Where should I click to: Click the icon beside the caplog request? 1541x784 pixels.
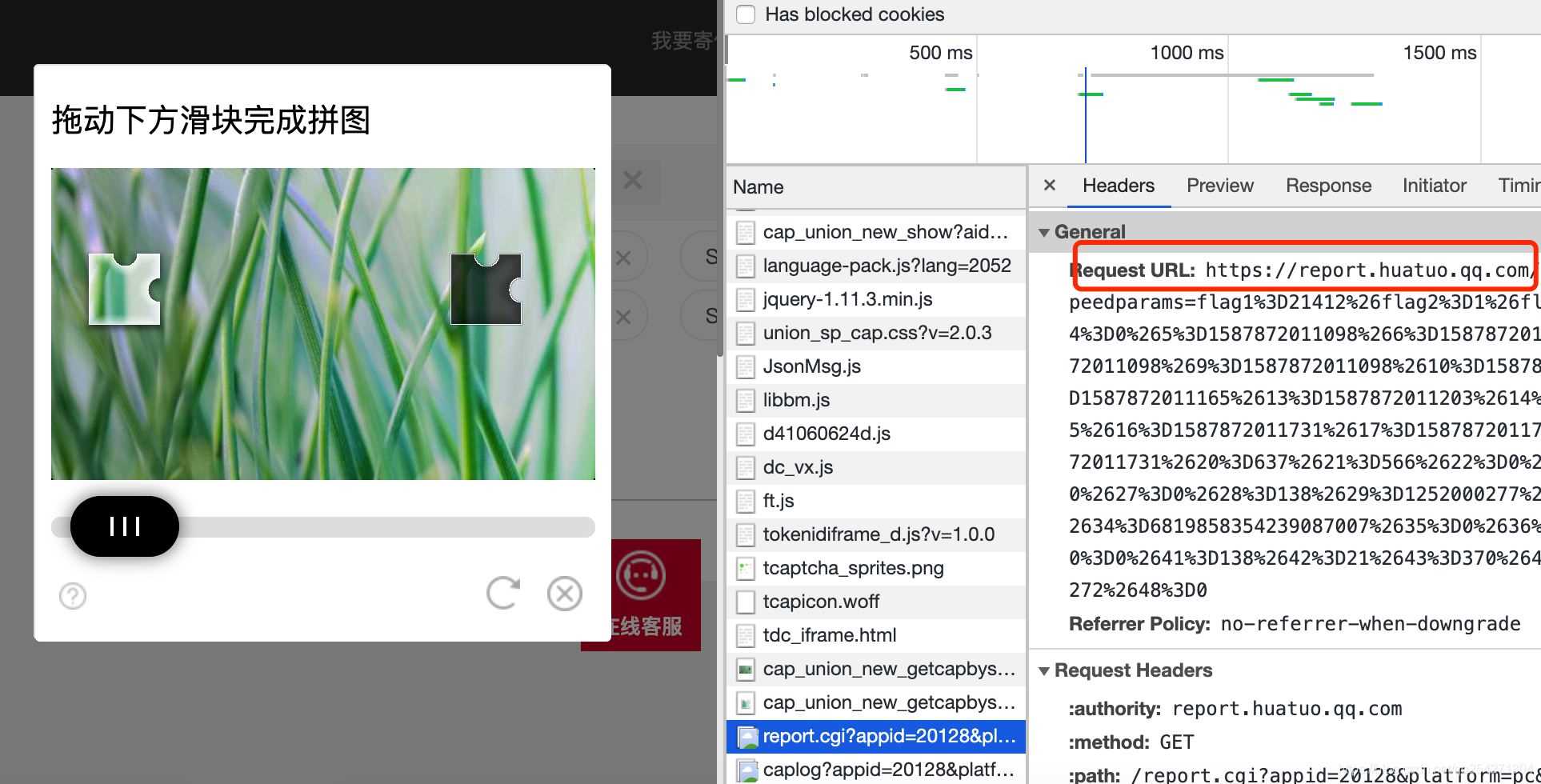coord(747,770)
